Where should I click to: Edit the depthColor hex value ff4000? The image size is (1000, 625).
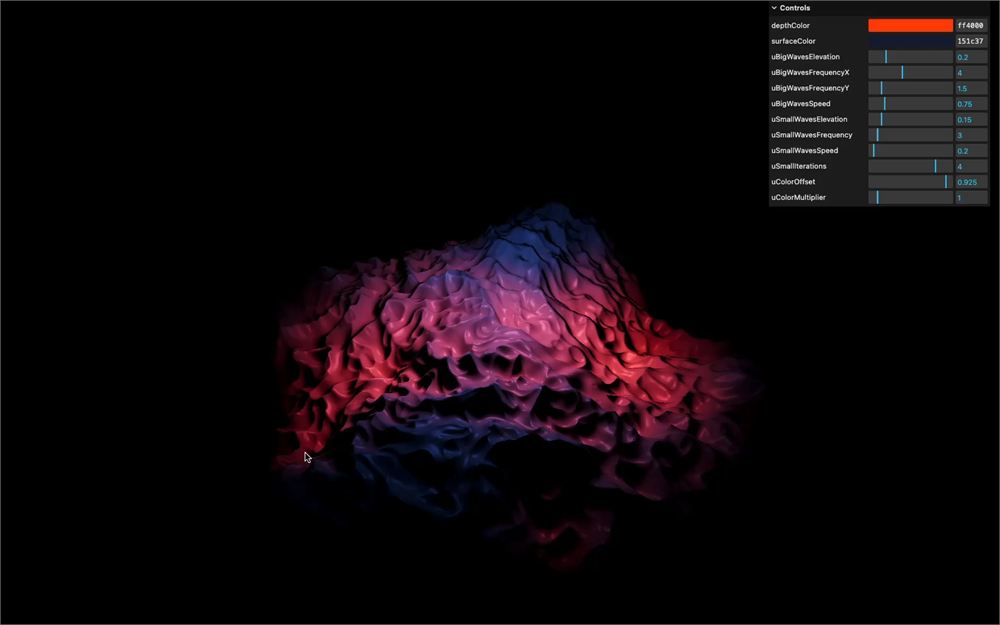[971, 26]
